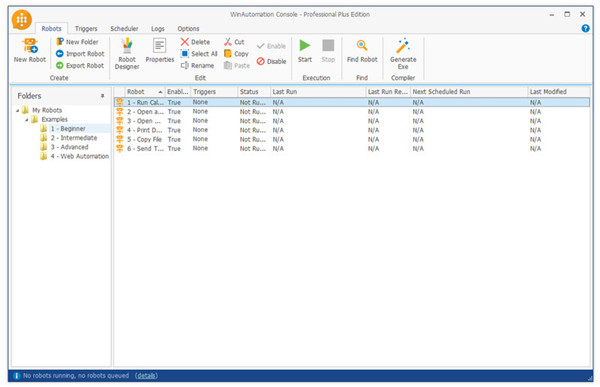Click the Paste ribbon button
This screenshot has height=387, width=600.
[x=236, y=65]
